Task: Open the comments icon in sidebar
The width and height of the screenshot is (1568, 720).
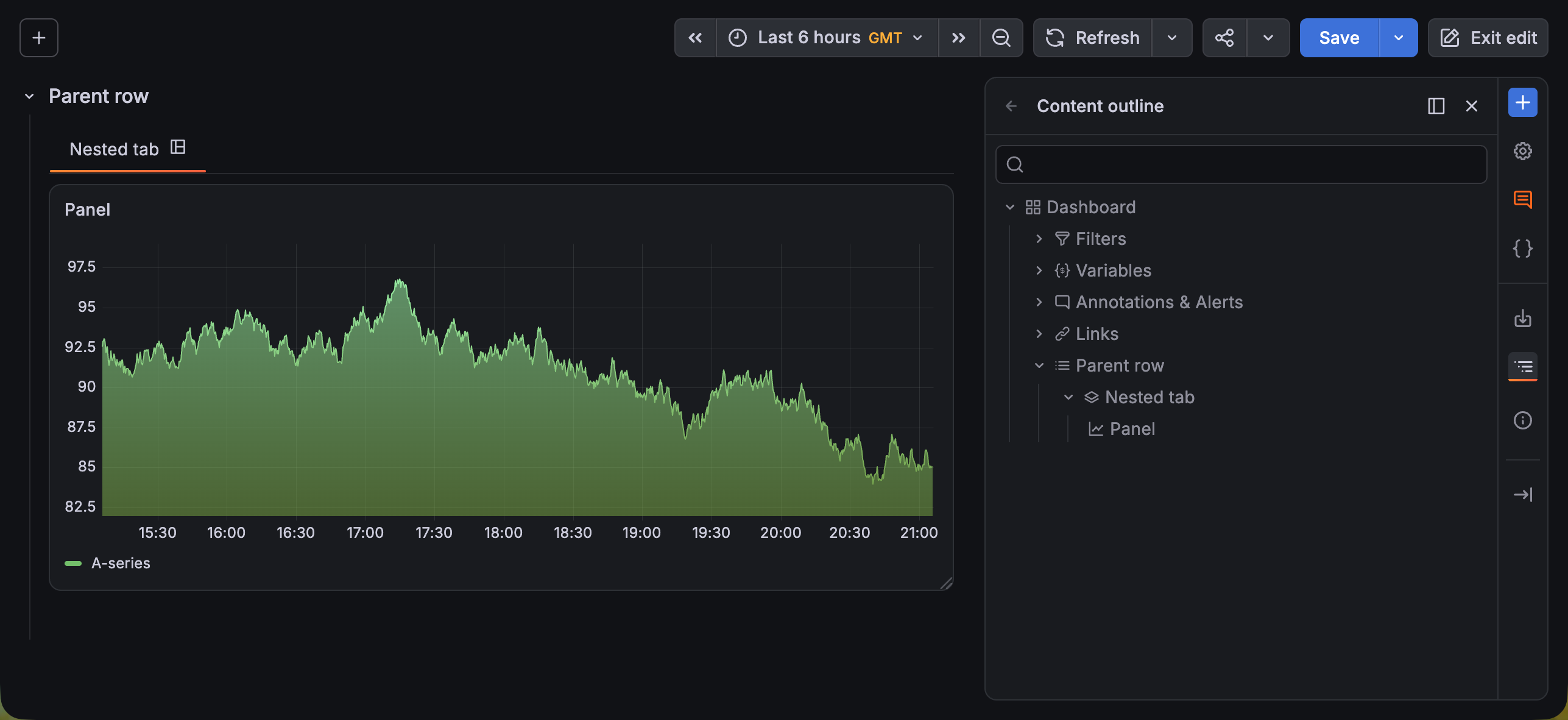Action: tap(1523, 200)
